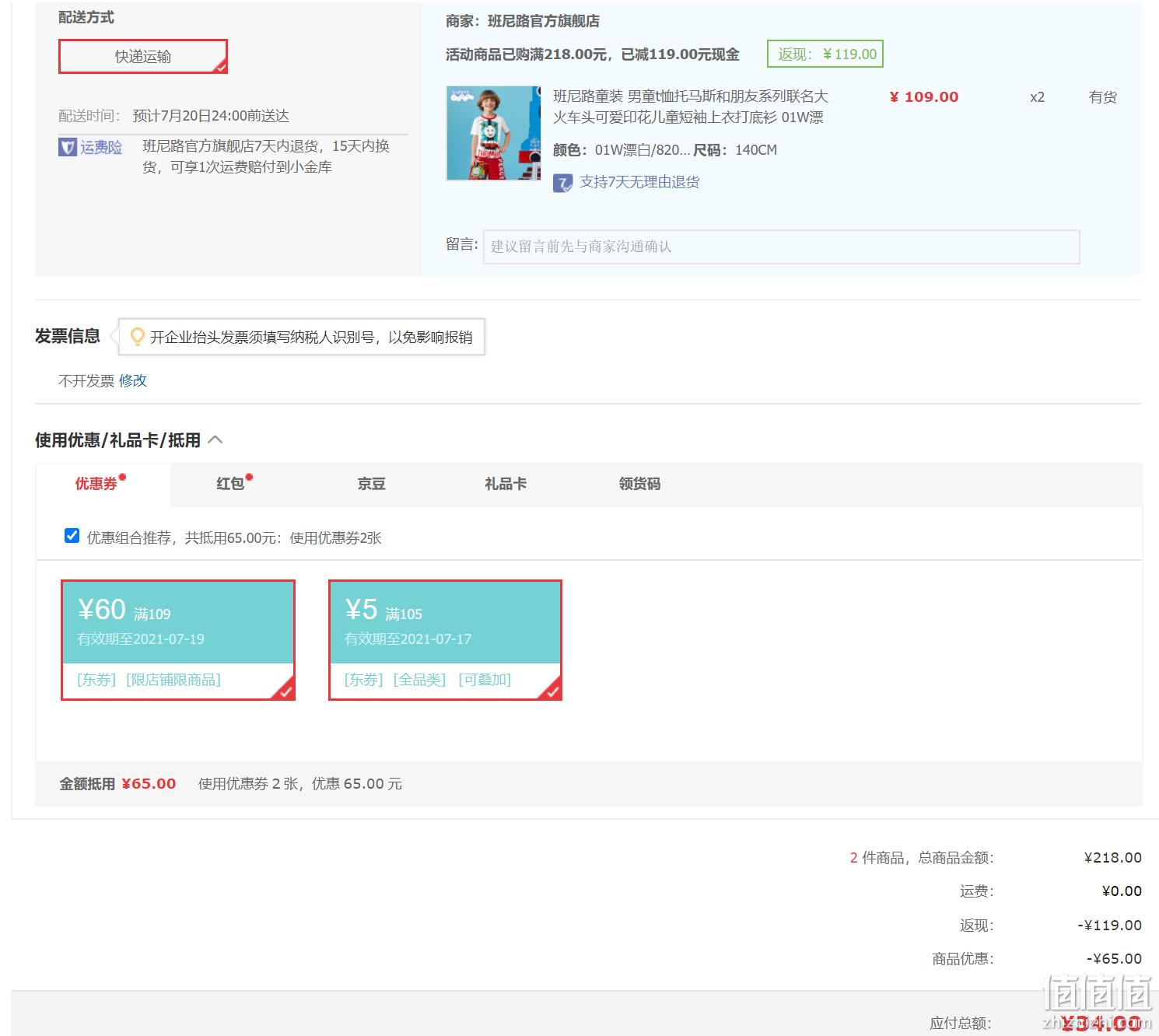Screen dimensions: 1159x1036
Task: Click the 不开发票 invoice status text
Action: tap(86, 381)
